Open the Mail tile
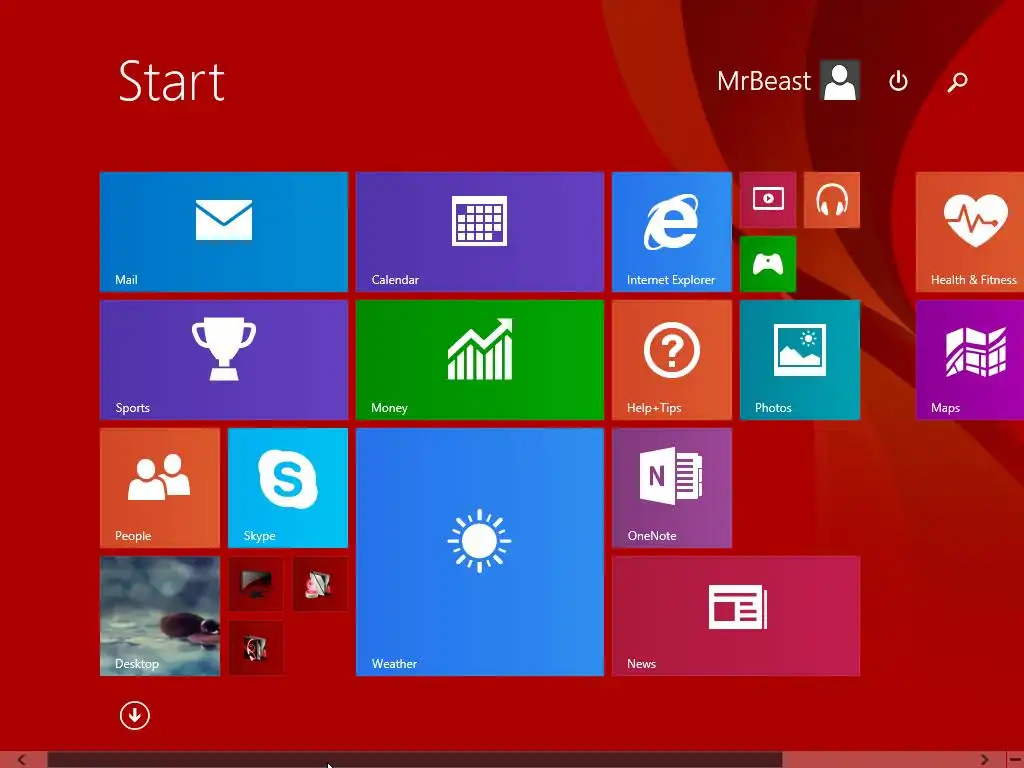 pos(223,232)
